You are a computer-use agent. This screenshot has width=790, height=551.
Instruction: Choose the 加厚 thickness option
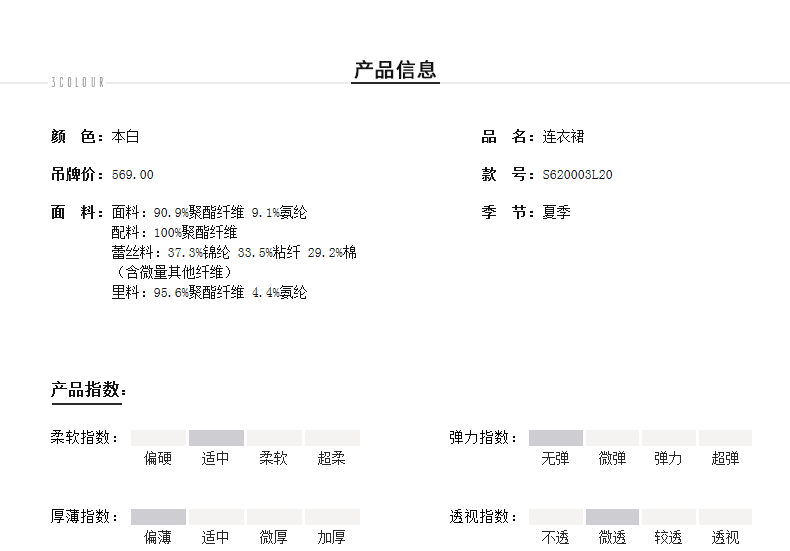331,538
